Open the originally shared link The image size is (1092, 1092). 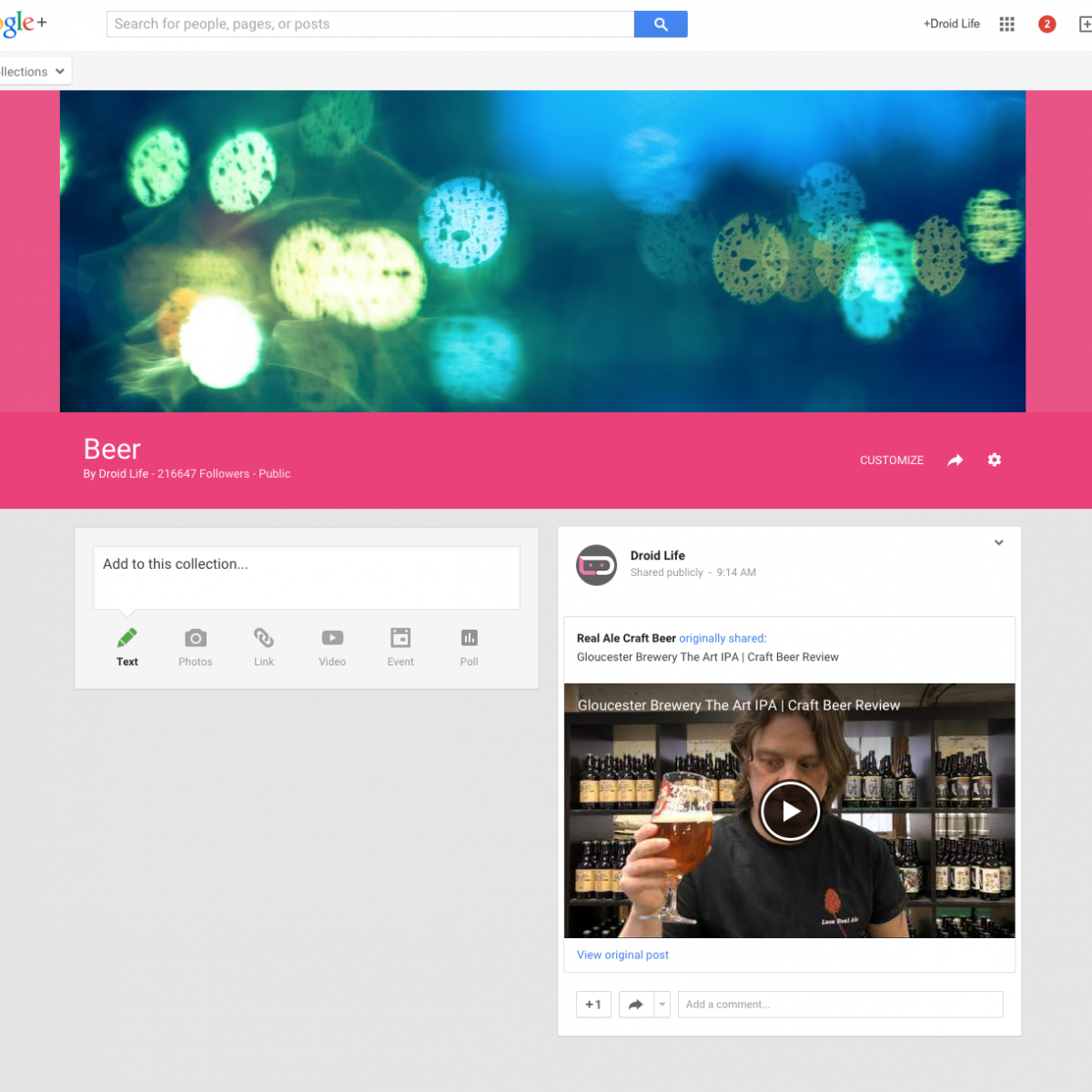tap(723, 638)
